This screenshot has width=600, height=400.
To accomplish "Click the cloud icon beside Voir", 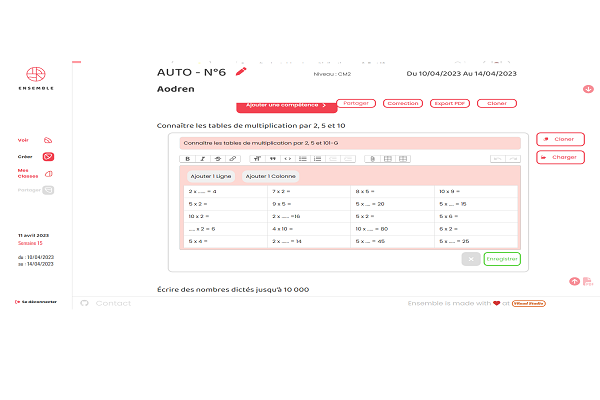I will (x=48, y=140).
